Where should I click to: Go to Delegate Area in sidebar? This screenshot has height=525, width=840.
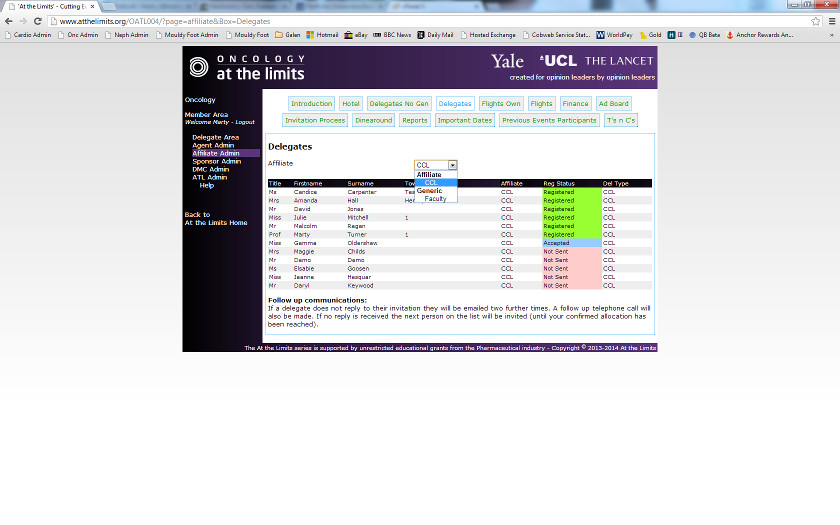point(215,137)
